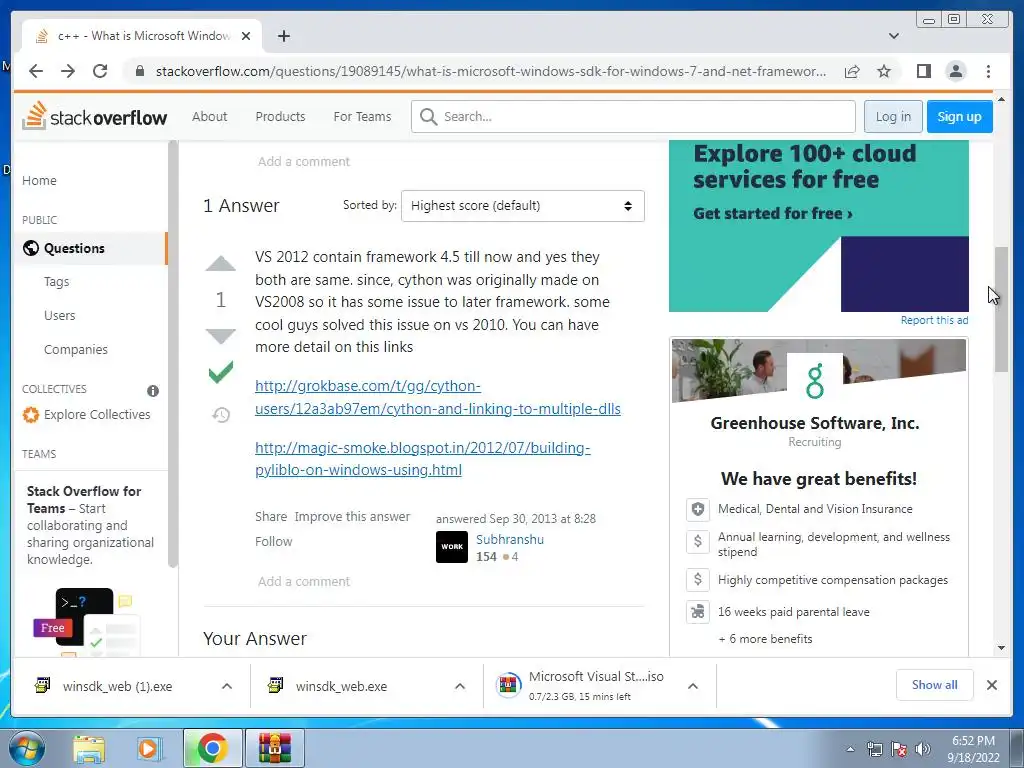Bookmark this page with the star icon
Image resolution: width=1024 pixels, height=768 pixels.
coord(884,71)
